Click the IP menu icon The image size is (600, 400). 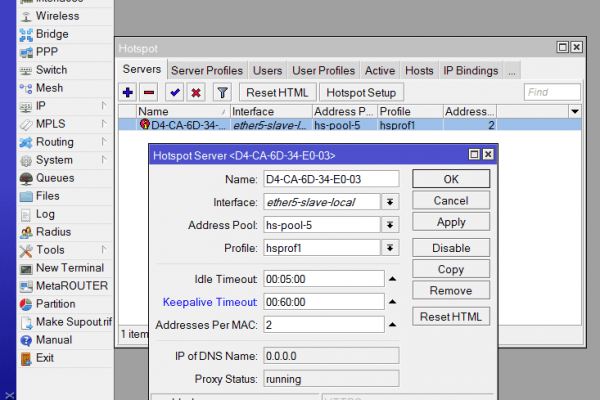click(26, 107)
